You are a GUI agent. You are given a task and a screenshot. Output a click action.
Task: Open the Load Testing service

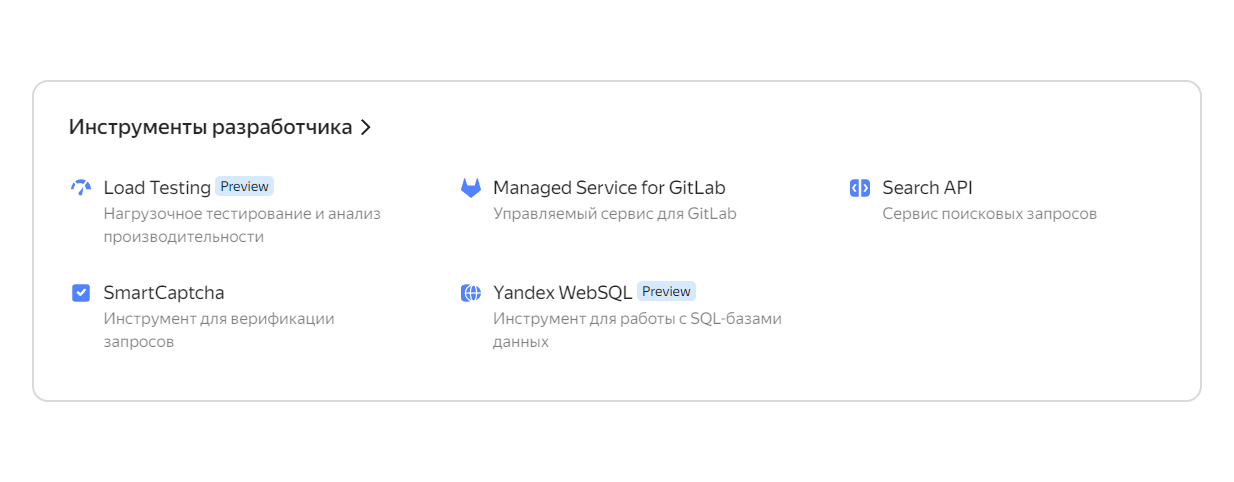click(x=157, y=187)
